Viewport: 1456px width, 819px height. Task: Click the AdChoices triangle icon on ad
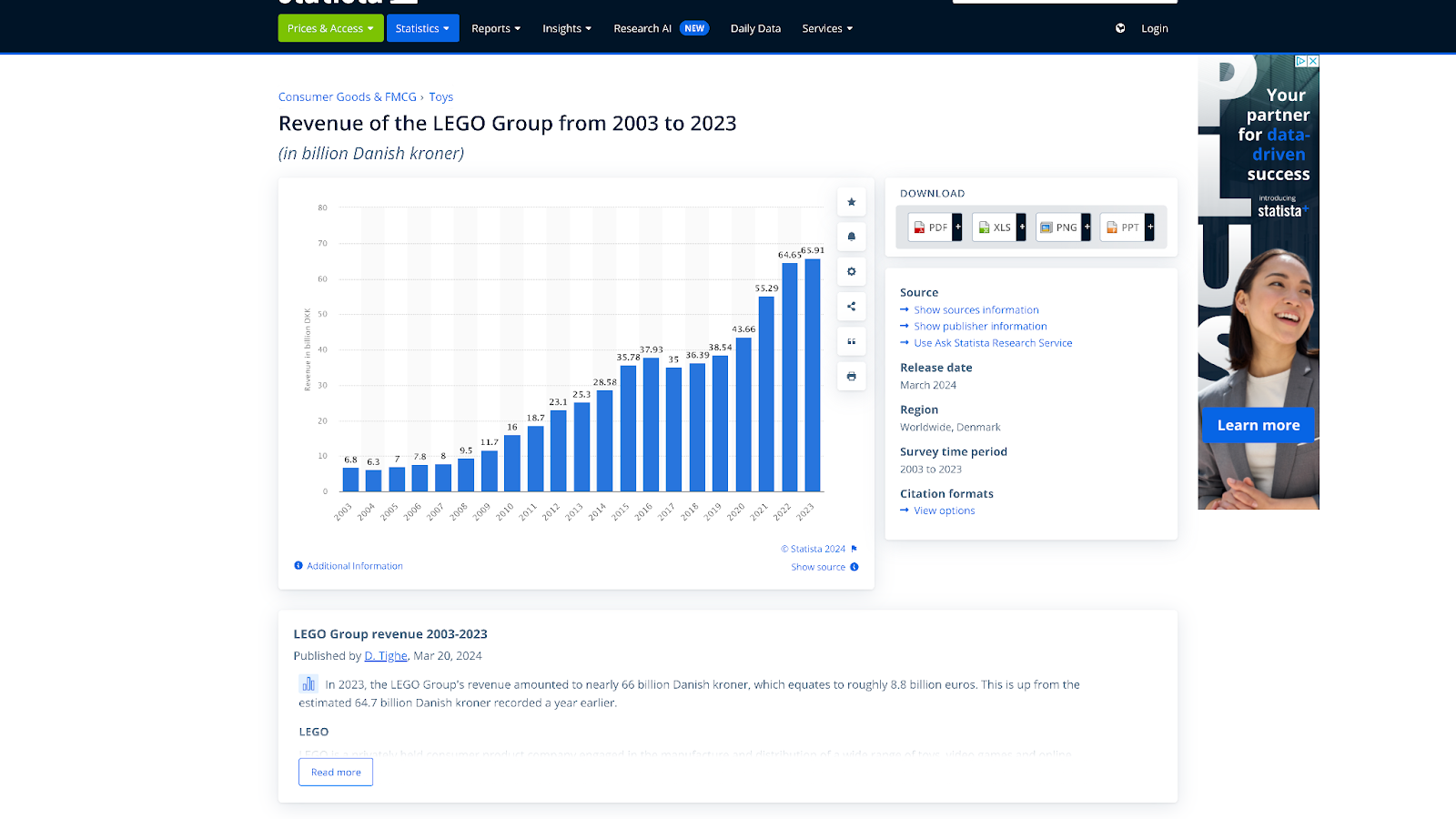(1301, 61)
